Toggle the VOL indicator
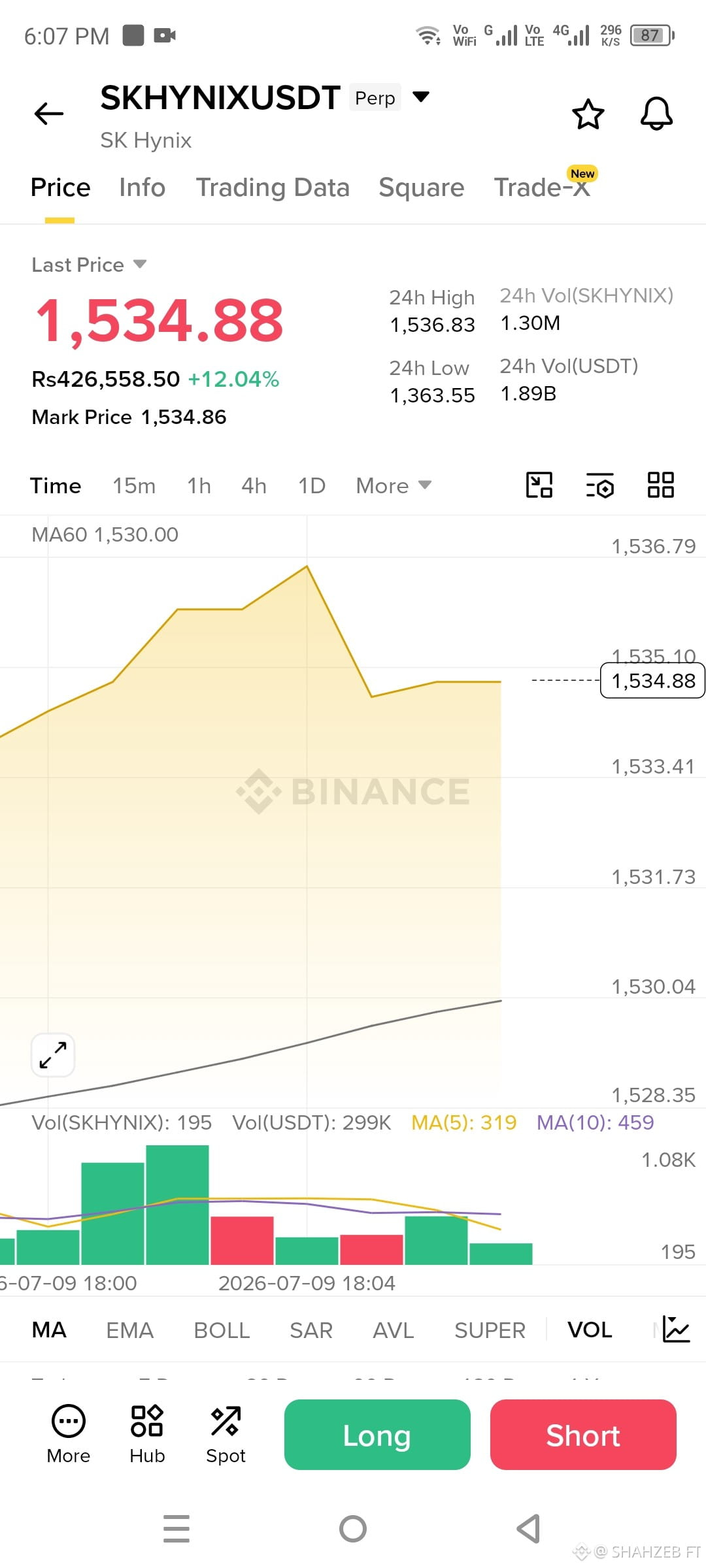The image size is (706, 1568). pos(590,1330)
